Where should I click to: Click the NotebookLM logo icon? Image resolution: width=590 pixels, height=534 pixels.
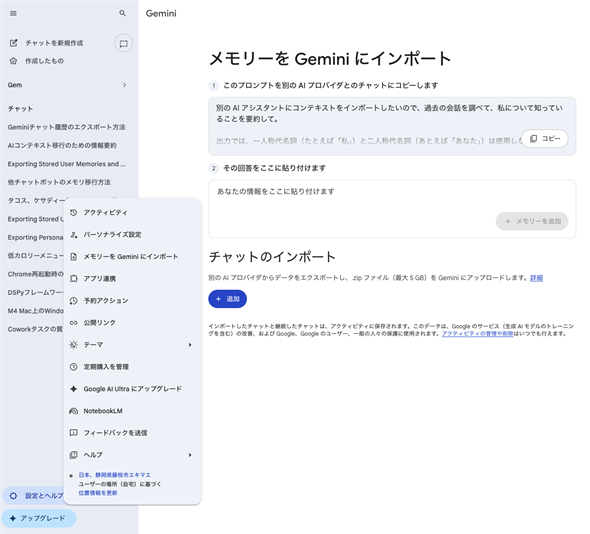[74, 411]
